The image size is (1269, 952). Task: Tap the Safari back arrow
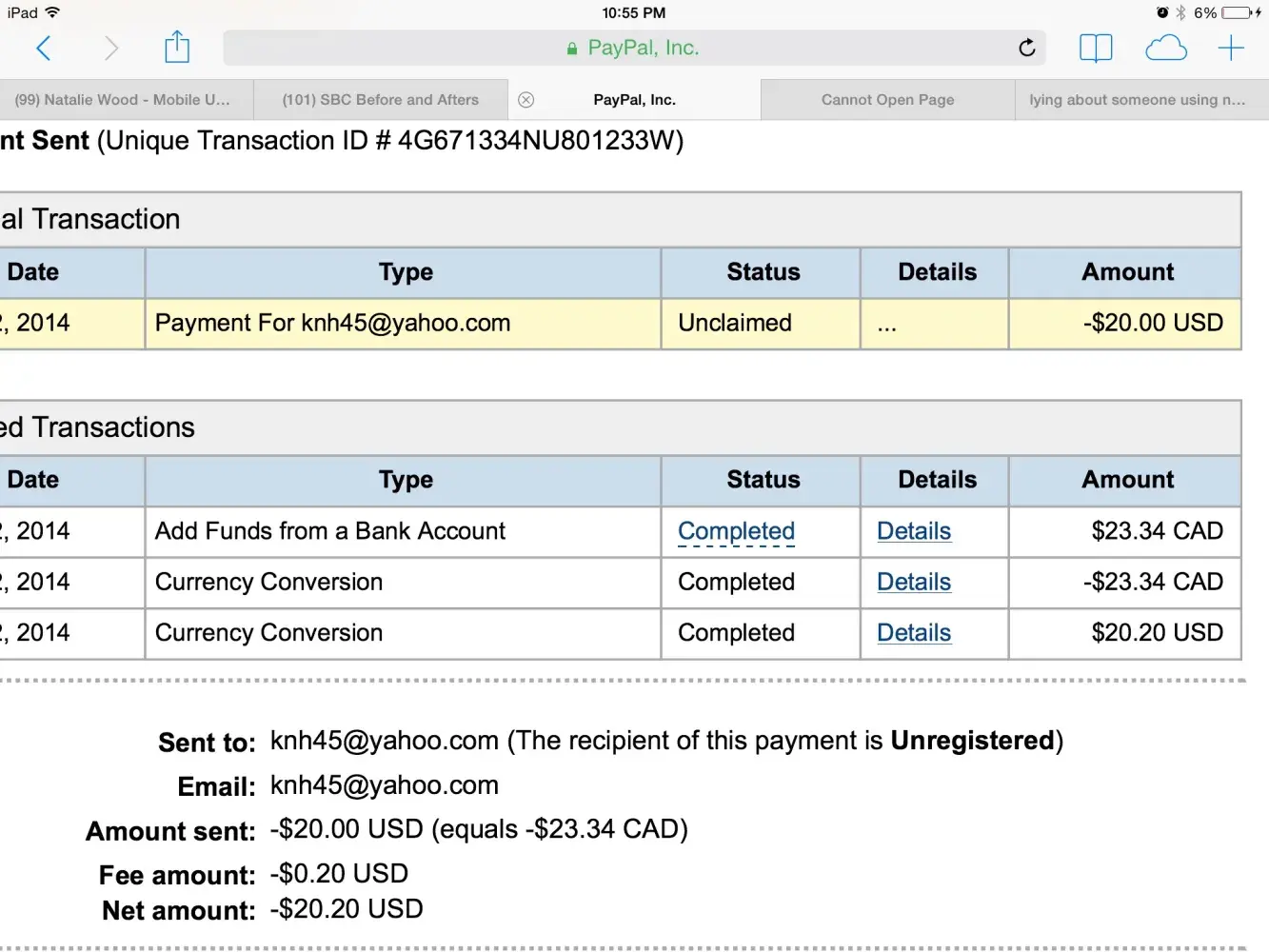coord(44,48)
